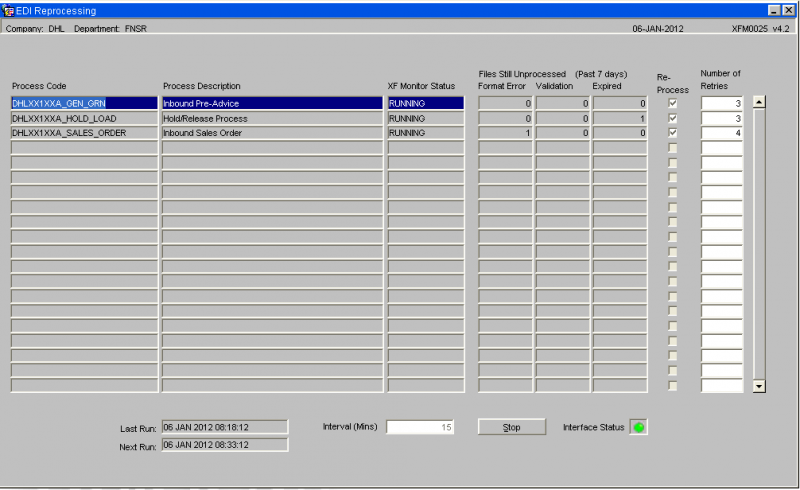Click the Interval (Mins) field showing 15
This screenshot has height=490, width=800.
[x=420, y=427]
